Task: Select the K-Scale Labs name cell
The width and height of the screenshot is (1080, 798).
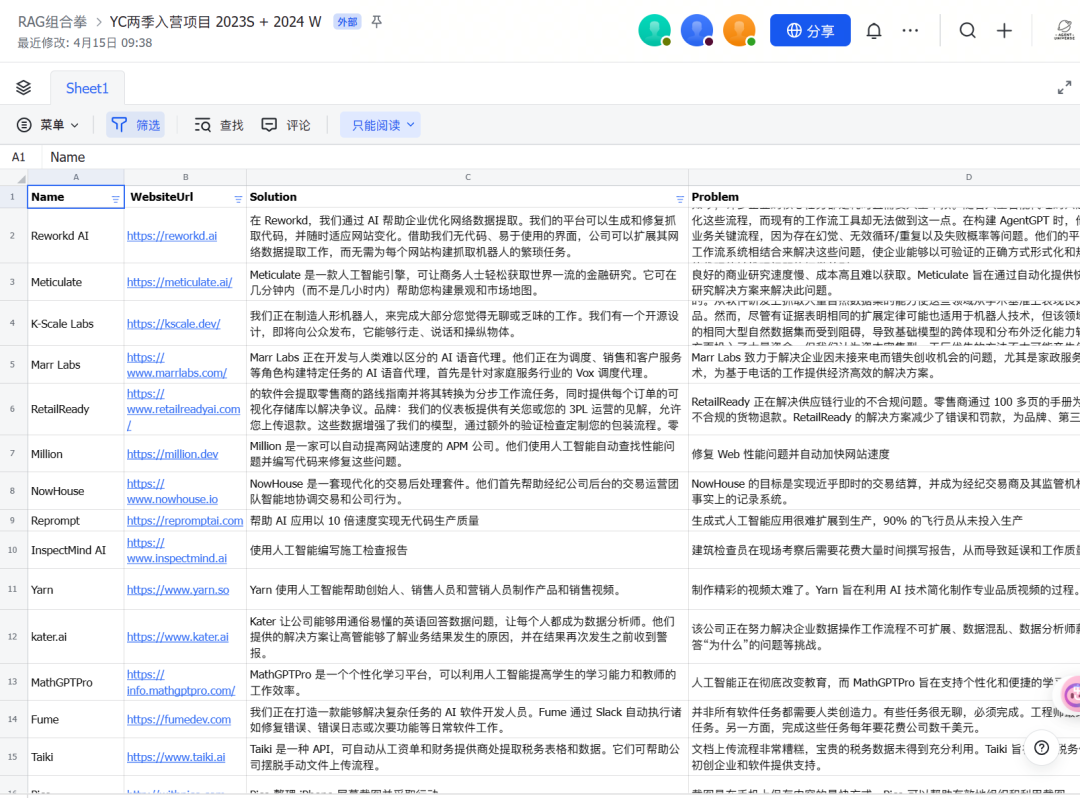Action: point(76,324)
